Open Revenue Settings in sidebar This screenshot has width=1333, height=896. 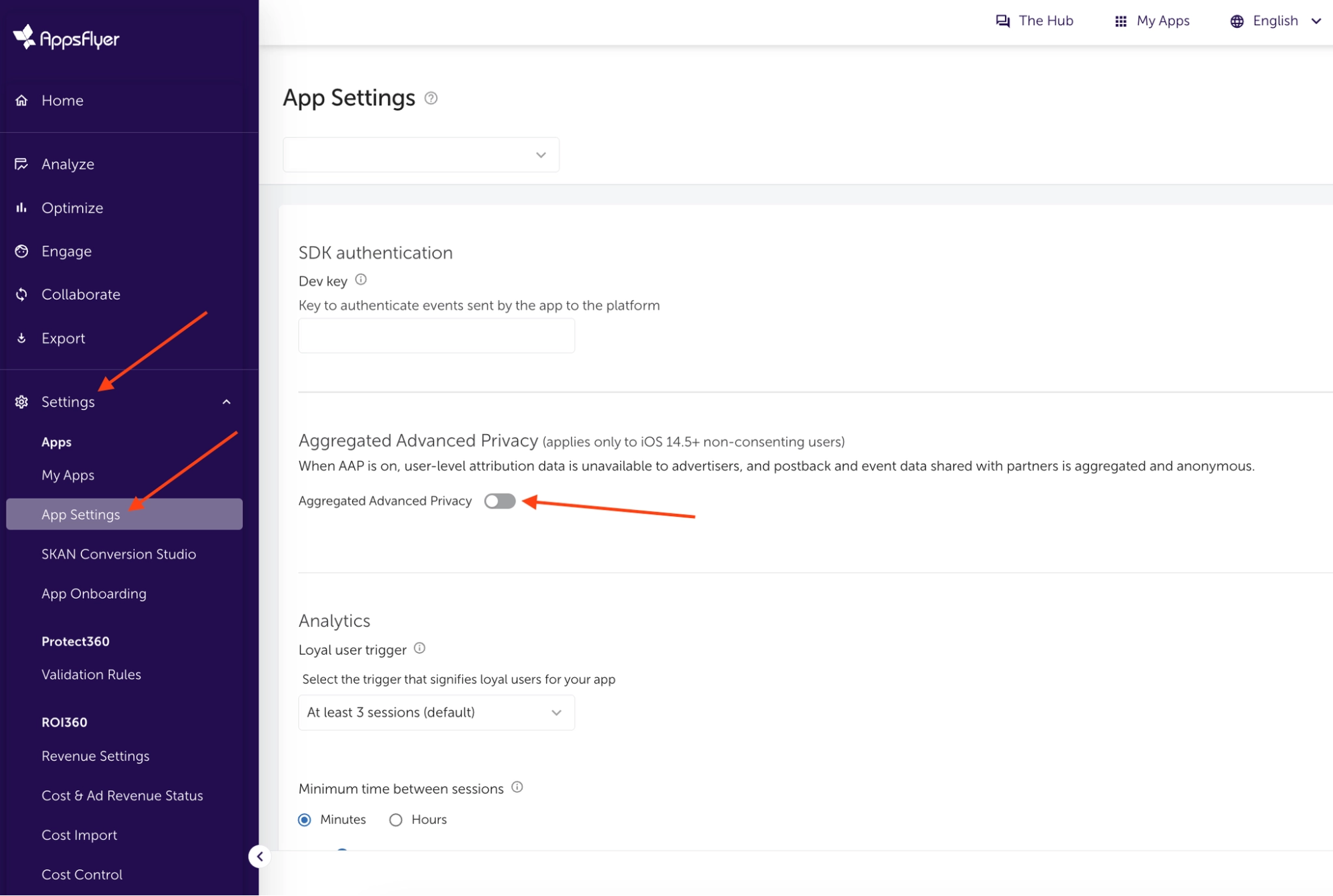(x=95, y=756)
